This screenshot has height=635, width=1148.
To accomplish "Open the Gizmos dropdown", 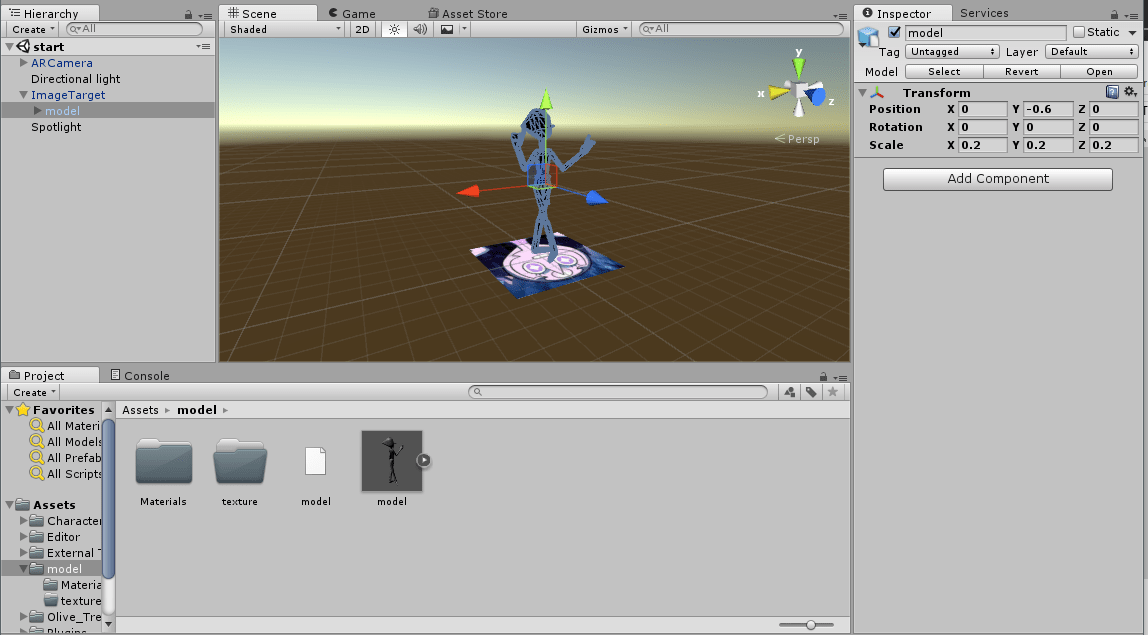I will [x=605, y=29].
